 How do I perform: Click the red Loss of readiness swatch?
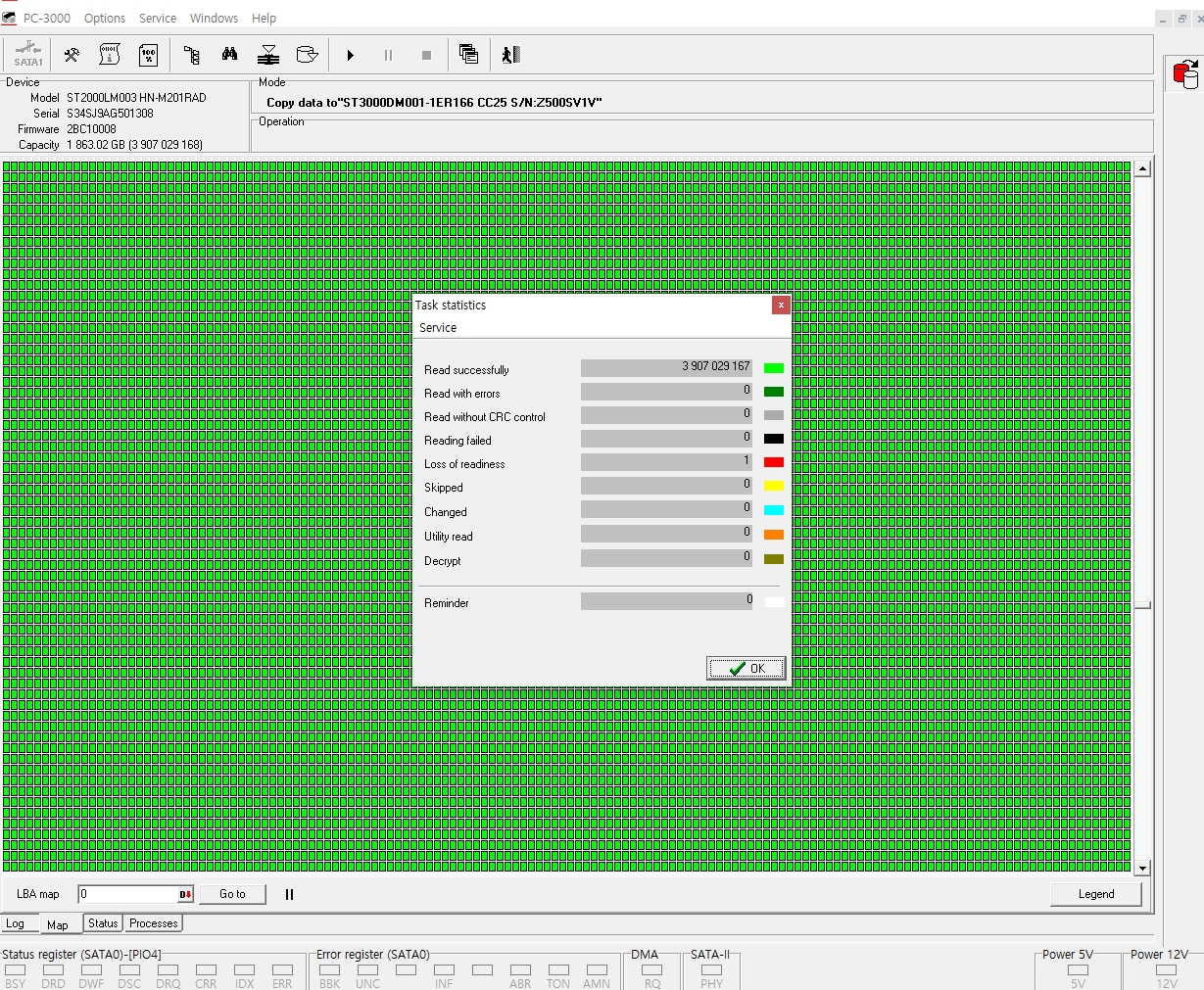(x=773, y=462)
